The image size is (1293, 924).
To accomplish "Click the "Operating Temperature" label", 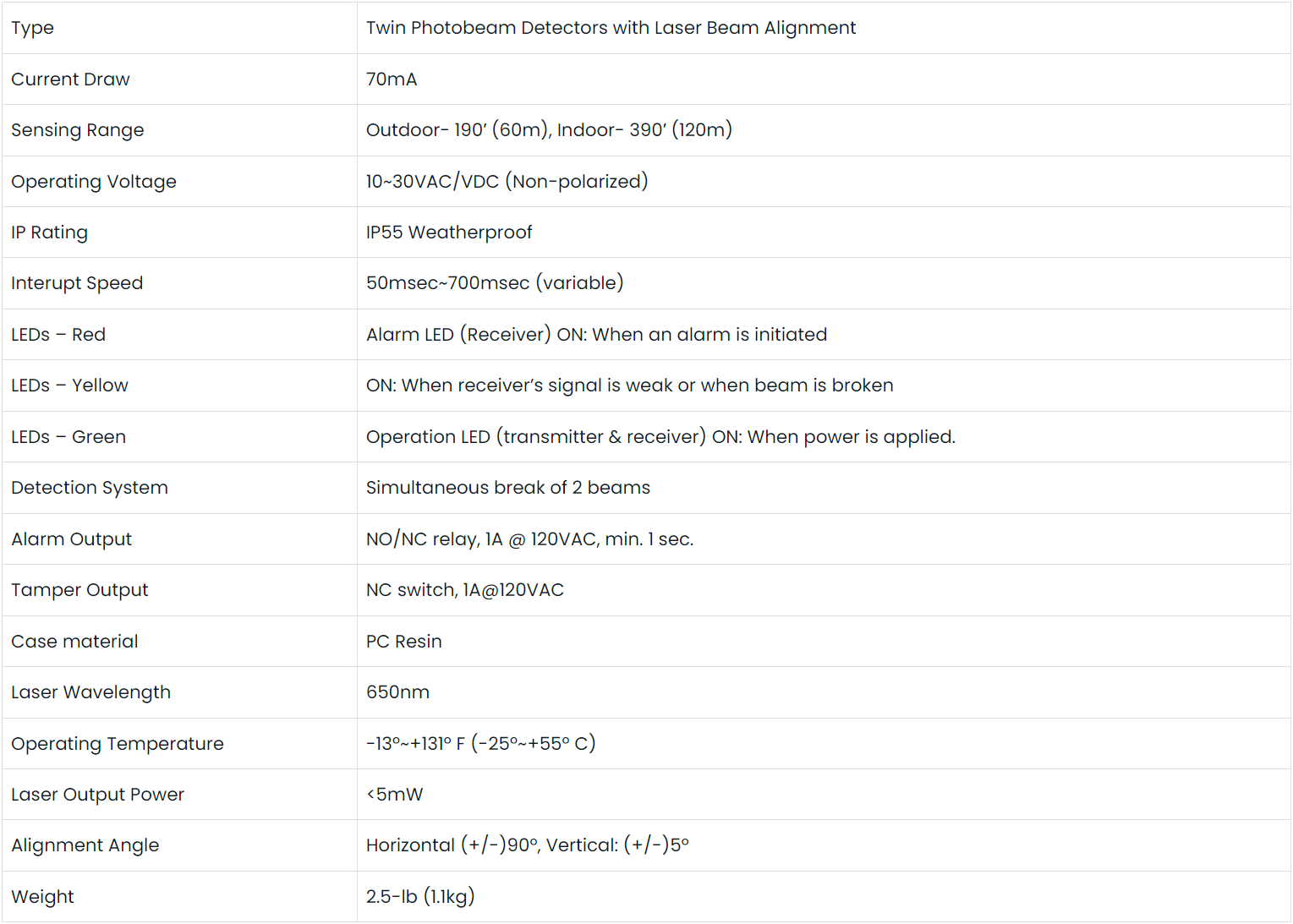I will (x=118, y=744).
